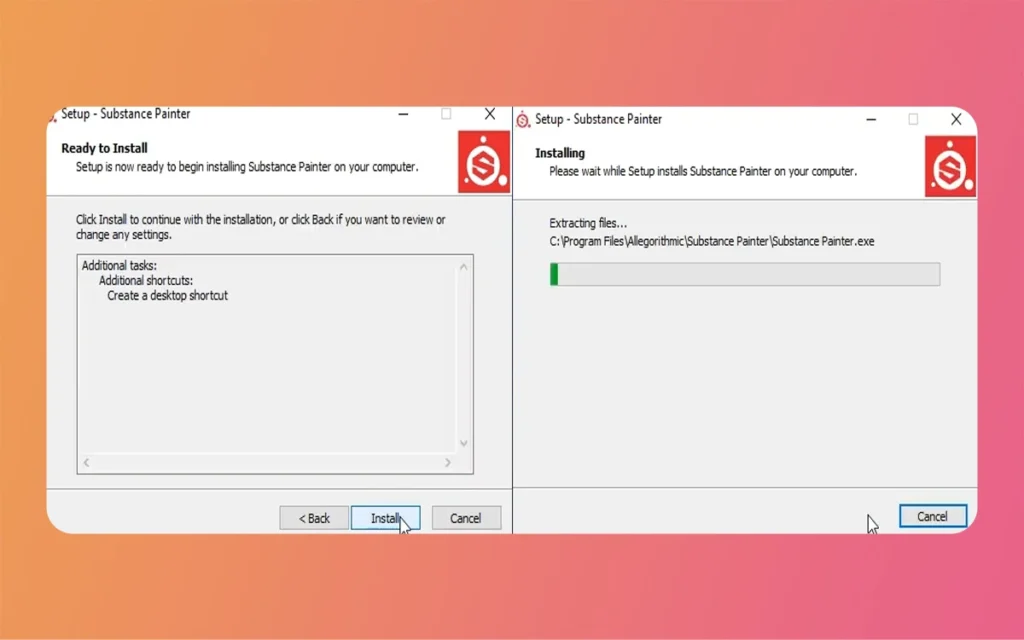Click left arrow of summary horizontal scrollbar
Viewport: 1024px width, 640px height.
[87, 463]
